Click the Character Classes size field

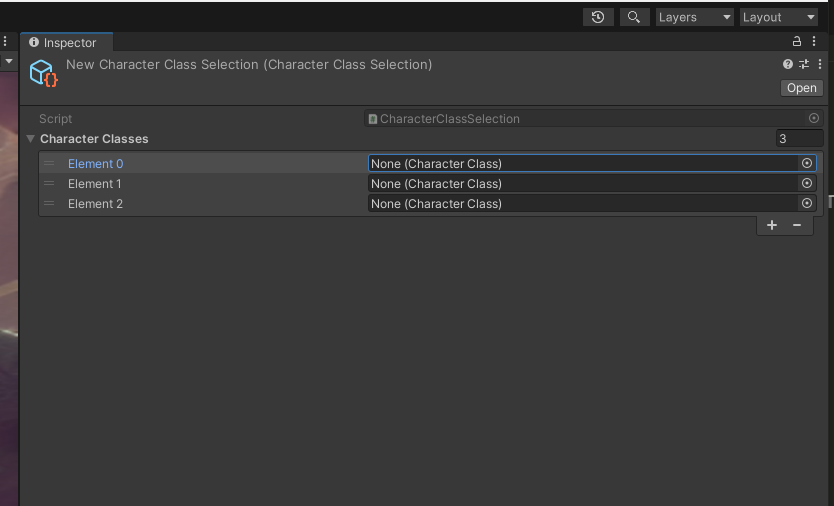click(x=799, y=139)
